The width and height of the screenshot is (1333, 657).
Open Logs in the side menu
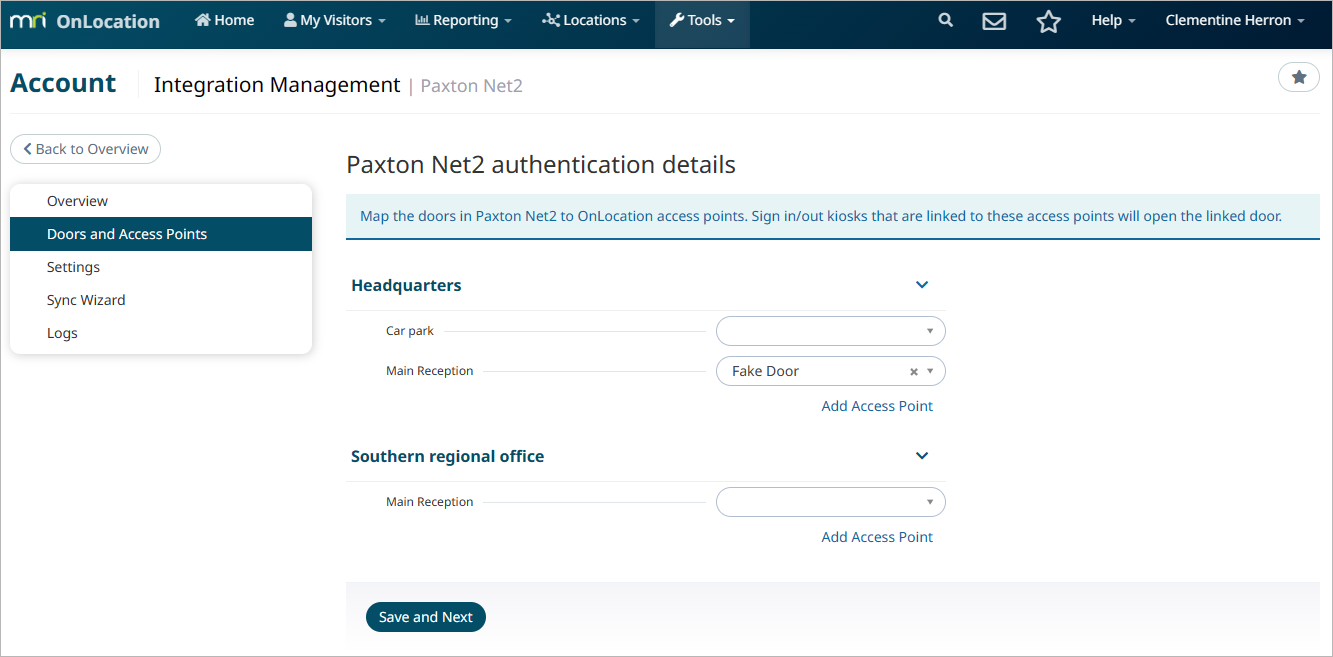(x=161, y=333)
